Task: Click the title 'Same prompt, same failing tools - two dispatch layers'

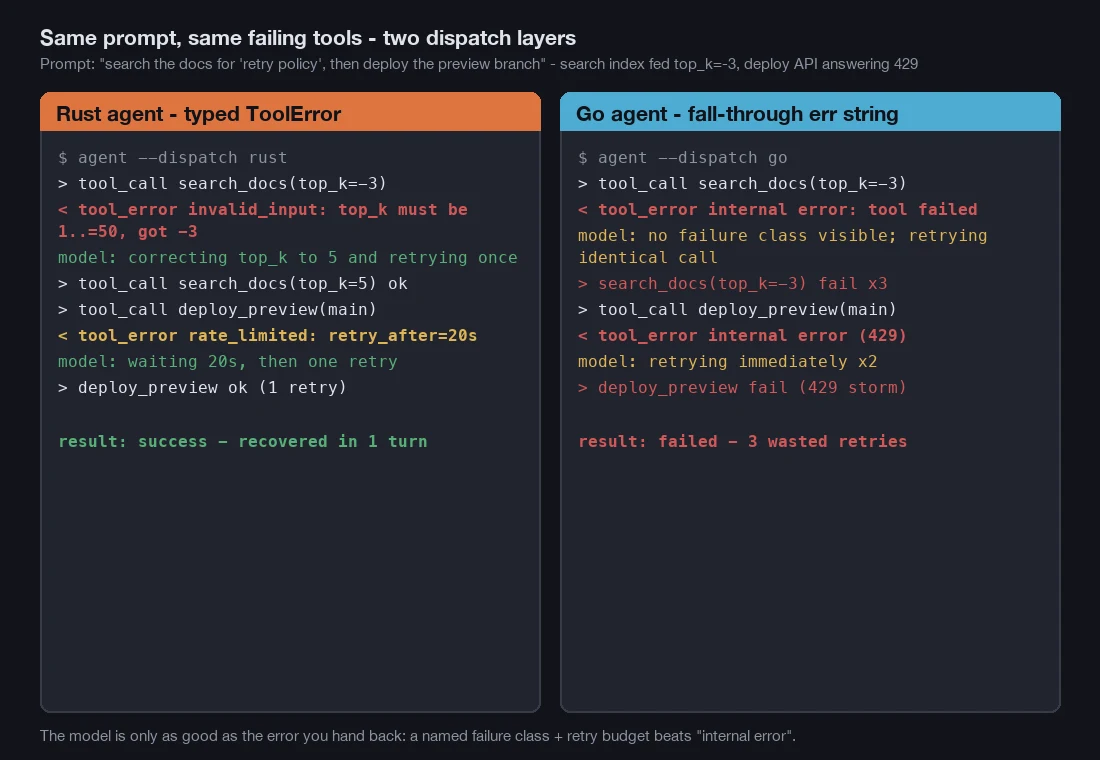Action: pos(307,38)
